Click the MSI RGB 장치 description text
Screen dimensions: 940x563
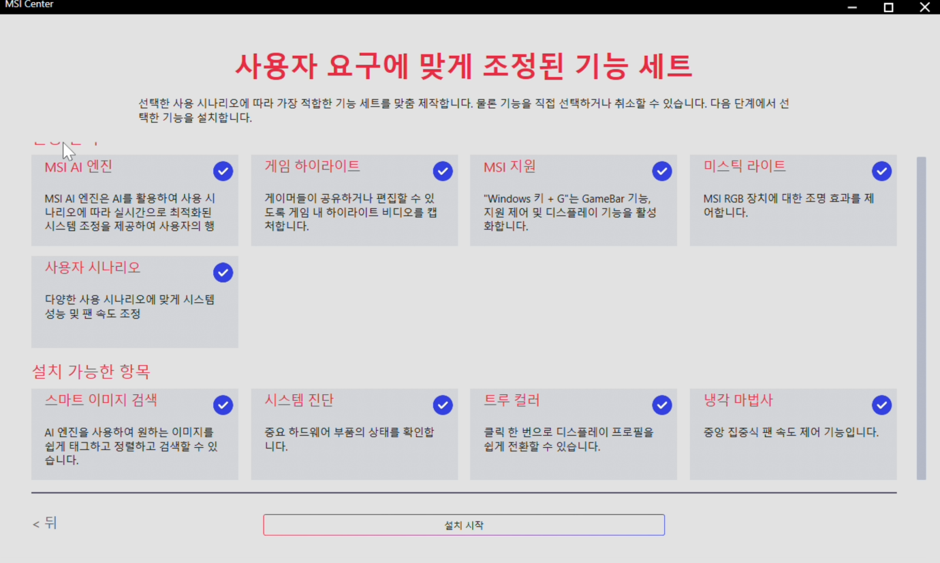coord(788,205)
